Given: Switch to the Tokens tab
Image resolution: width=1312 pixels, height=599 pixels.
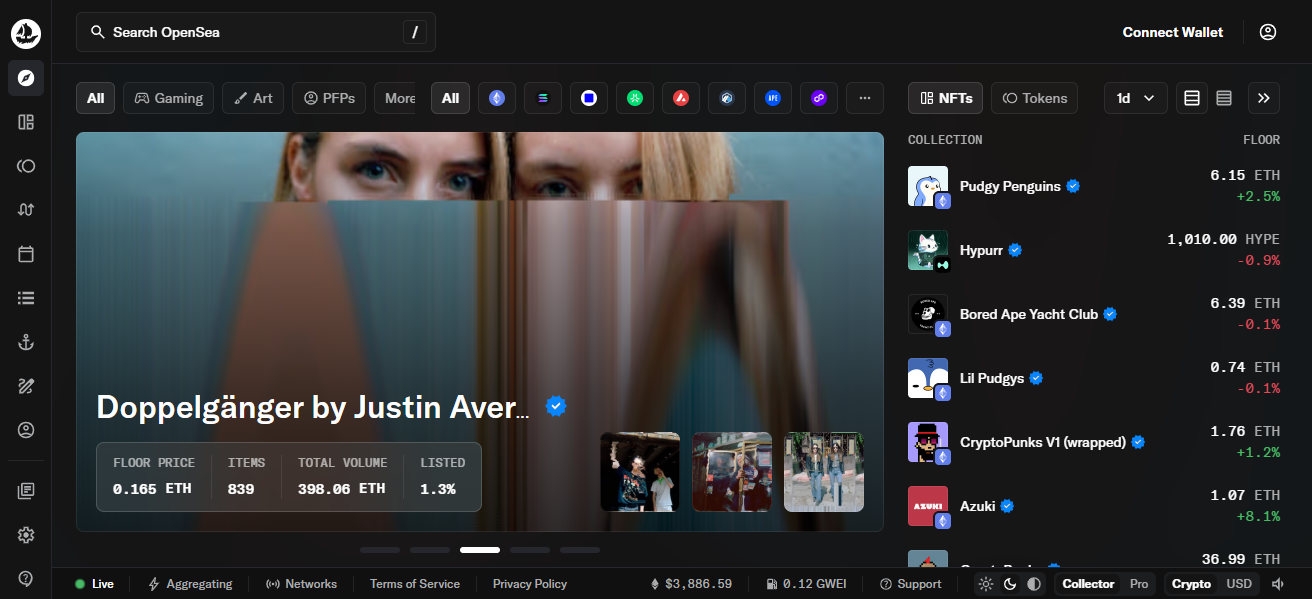Looking at the screenshot, I should [1034, 98].
